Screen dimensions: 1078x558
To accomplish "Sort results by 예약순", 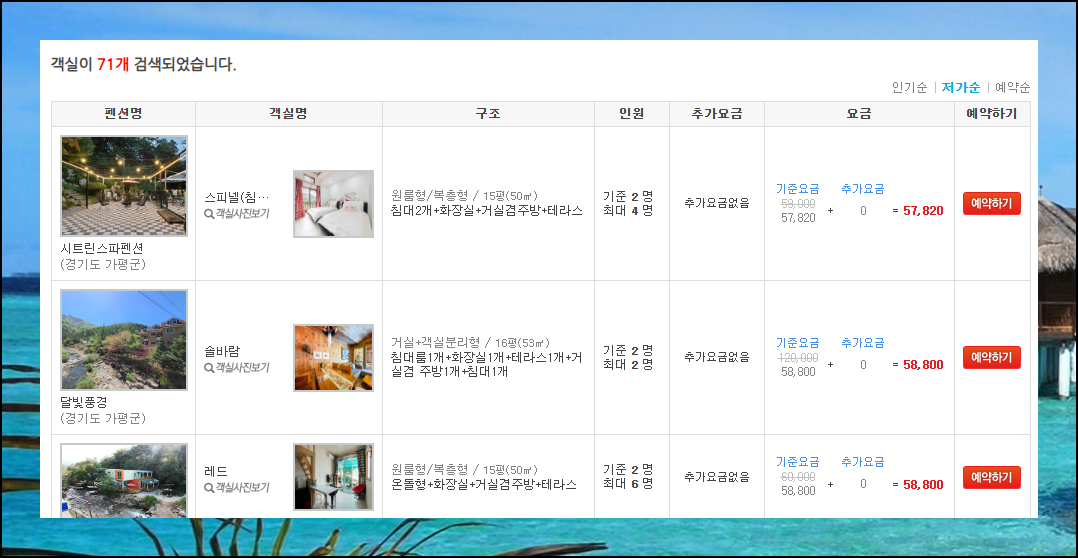I will pyautogui.click(x=1013, y=87).
